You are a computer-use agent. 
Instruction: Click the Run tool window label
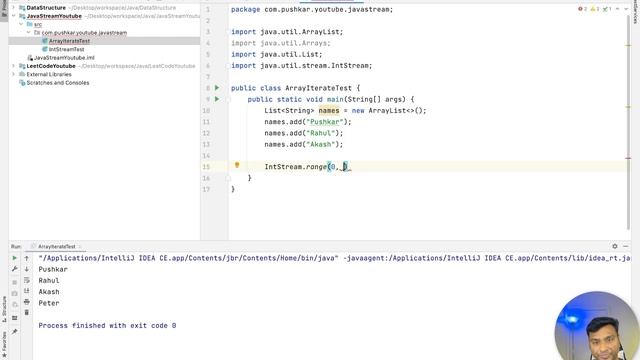(x=16, y=247)
